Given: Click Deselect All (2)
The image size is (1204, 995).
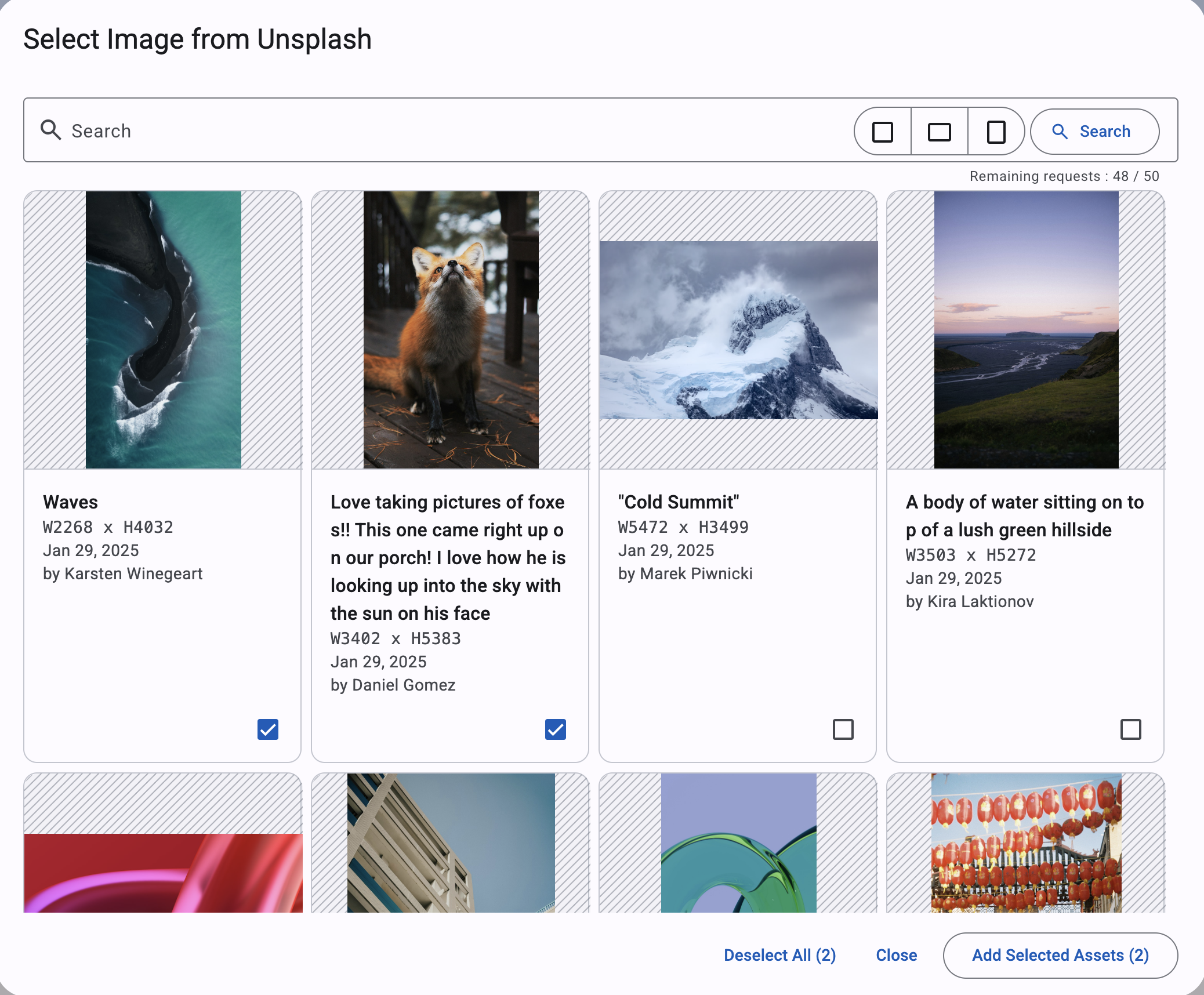Looking at the screenshot, I should 780,955.
